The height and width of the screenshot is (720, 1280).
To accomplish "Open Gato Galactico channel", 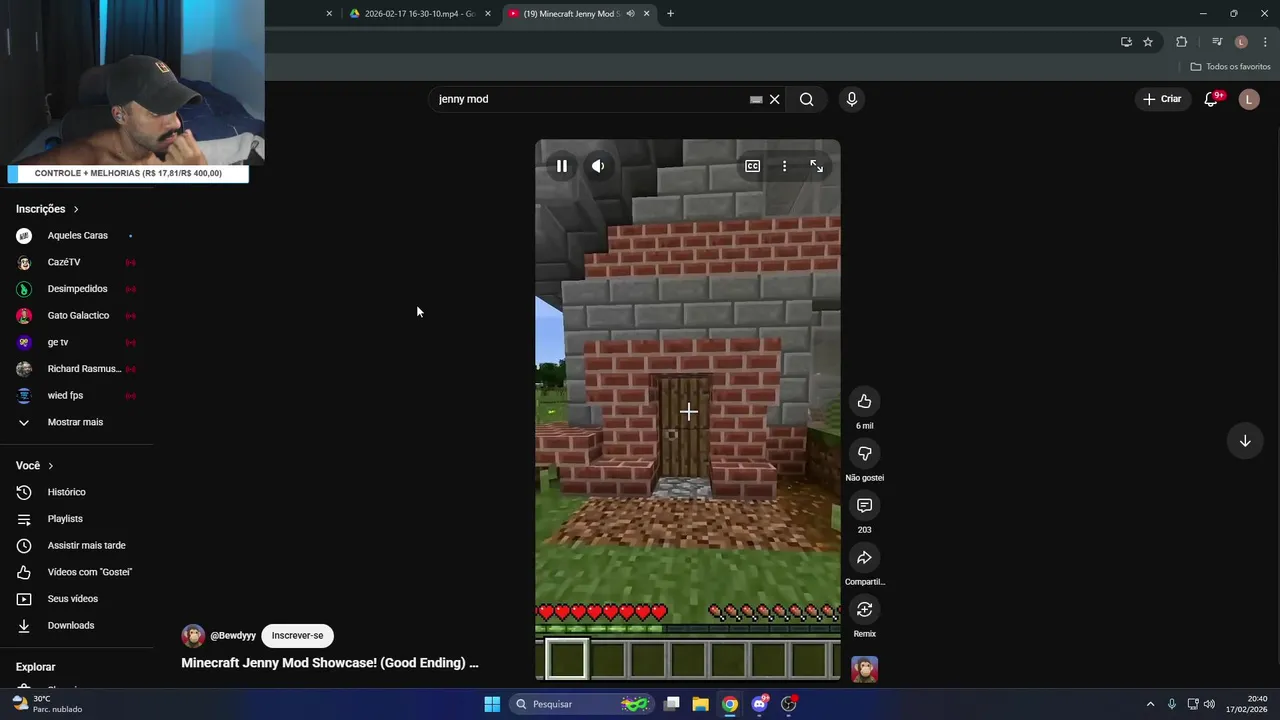I will [x=77, y=316].
